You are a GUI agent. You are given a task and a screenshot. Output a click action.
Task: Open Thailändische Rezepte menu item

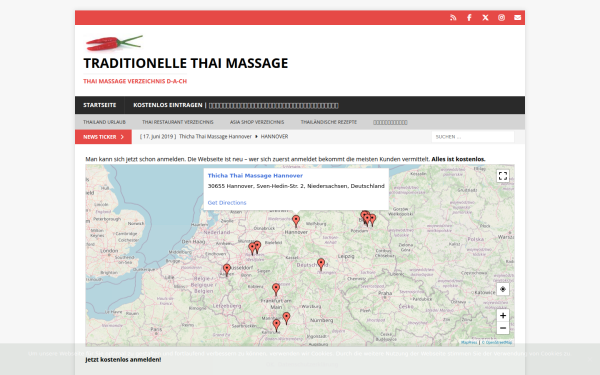[329, 122]
